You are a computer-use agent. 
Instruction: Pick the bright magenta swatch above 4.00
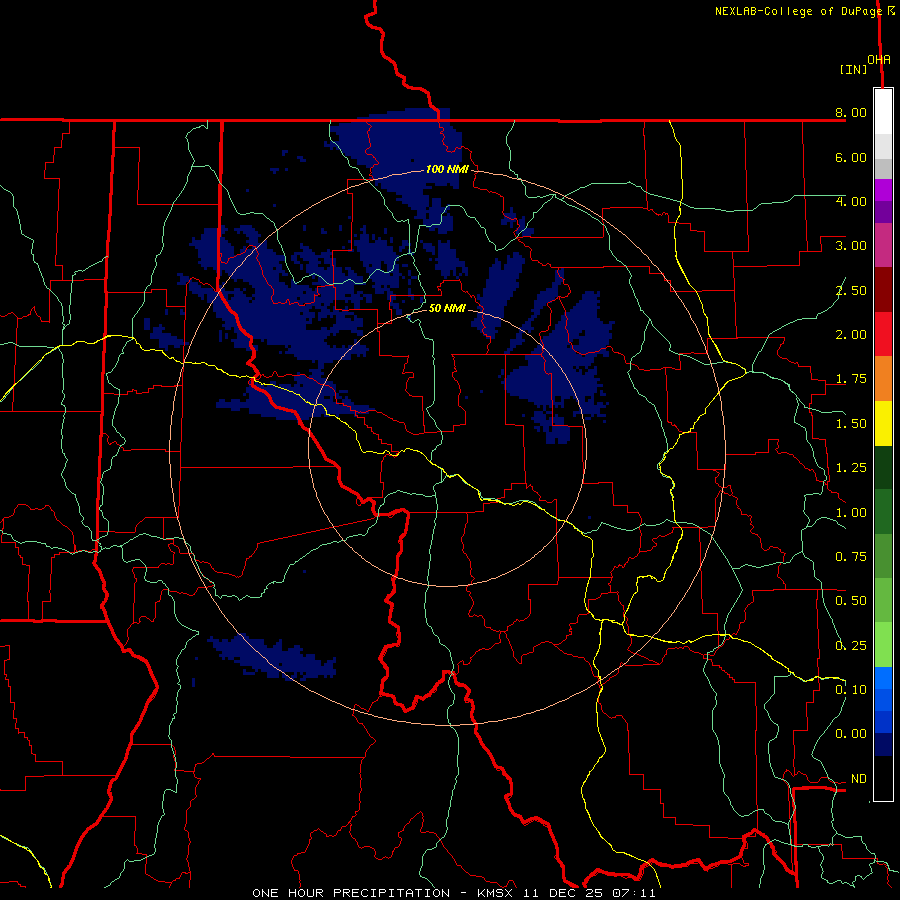(x=883, y=190)
